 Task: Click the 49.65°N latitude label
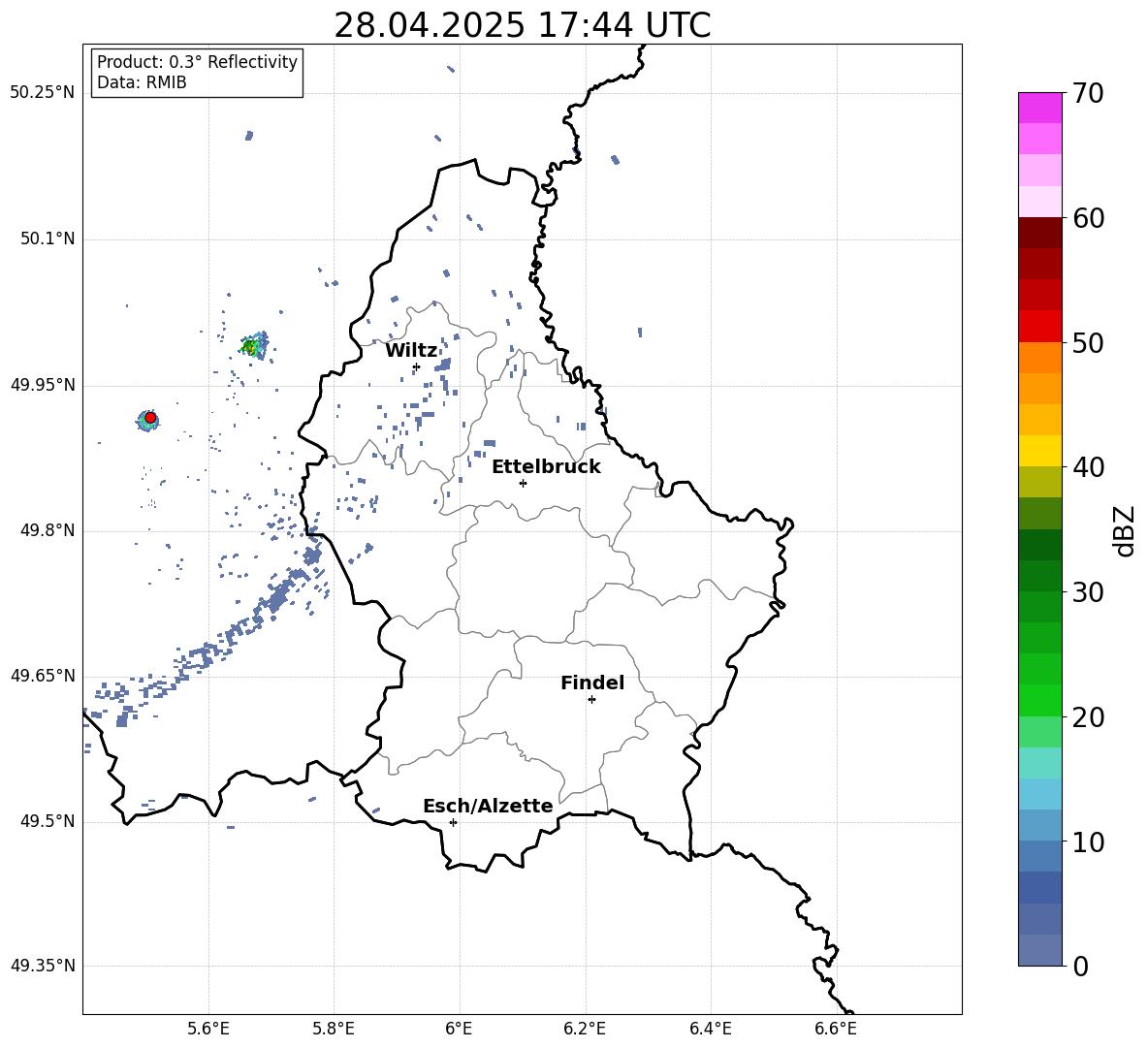43,676
